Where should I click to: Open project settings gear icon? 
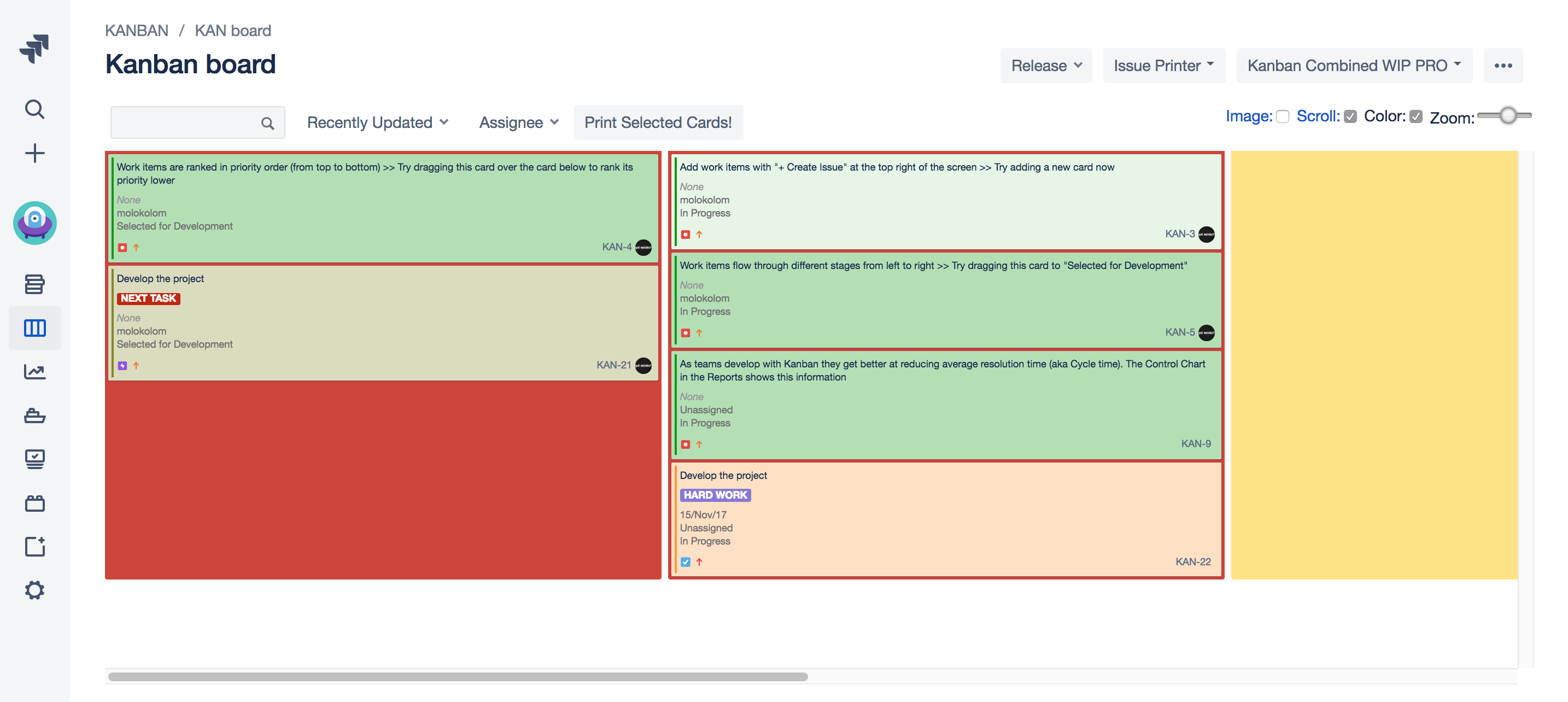coord(34,590)
